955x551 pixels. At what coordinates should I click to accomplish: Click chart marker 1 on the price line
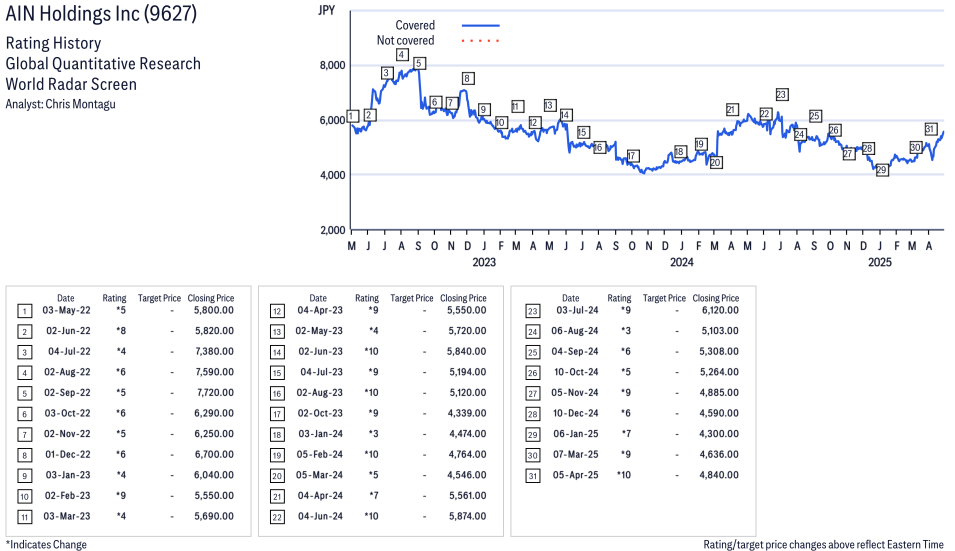point(353,116)
